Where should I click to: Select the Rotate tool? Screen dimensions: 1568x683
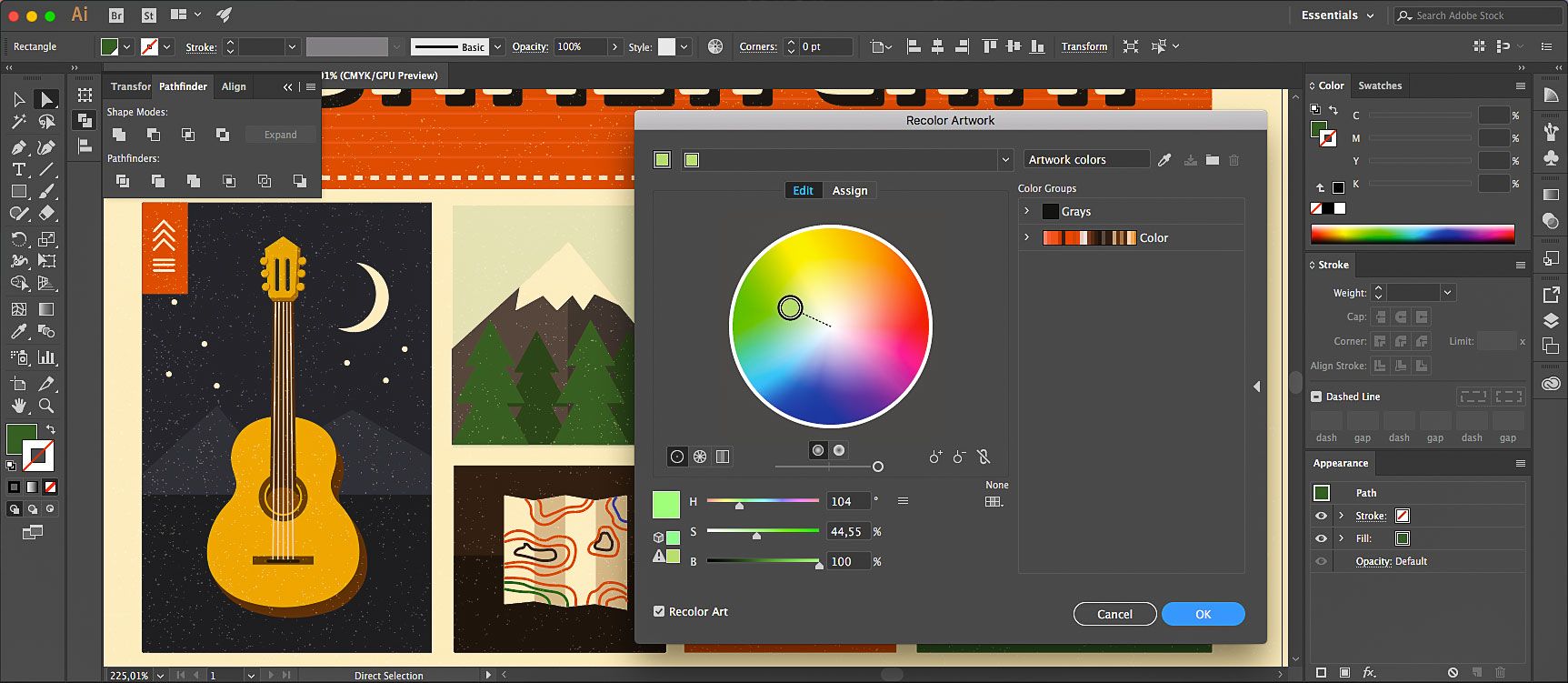click(x=18, y=239)
